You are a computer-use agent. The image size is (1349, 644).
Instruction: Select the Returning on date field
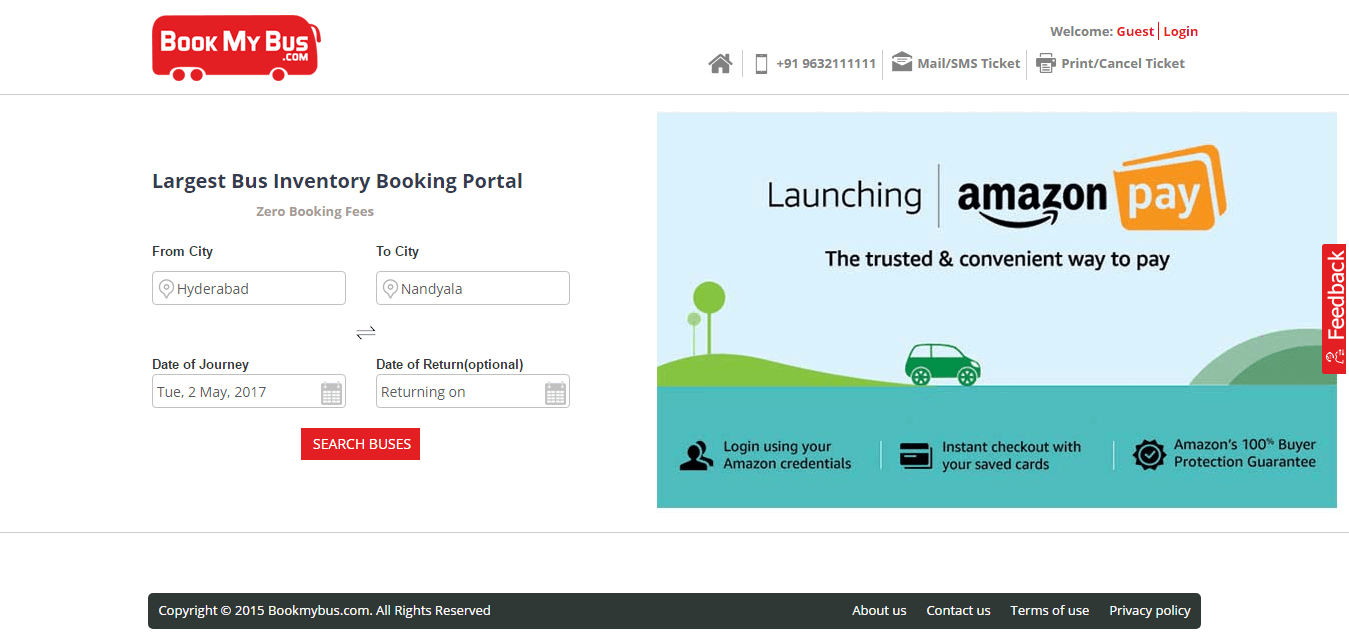pyautogui.click(x=473, y=391)
